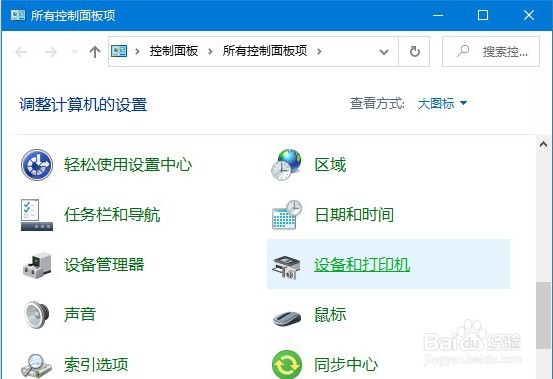This screenshot has height=379, width=553.
Task: Go up one level with up arrow
Action: tap(95, 52)
